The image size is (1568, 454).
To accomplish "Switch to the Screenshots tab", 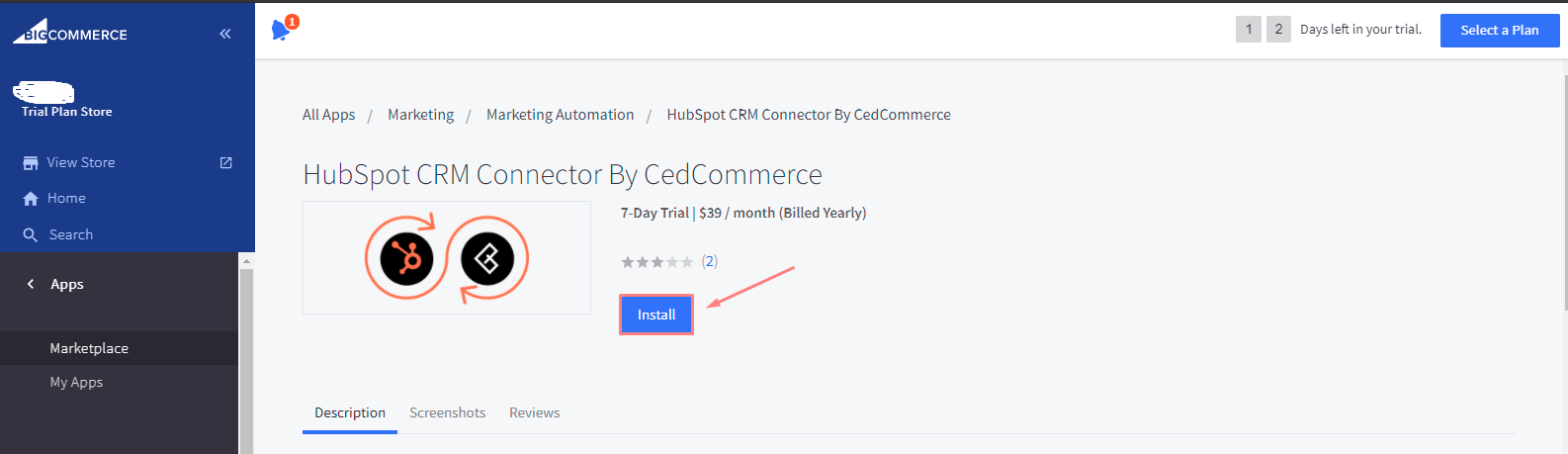I will click(x=447, y=412).
